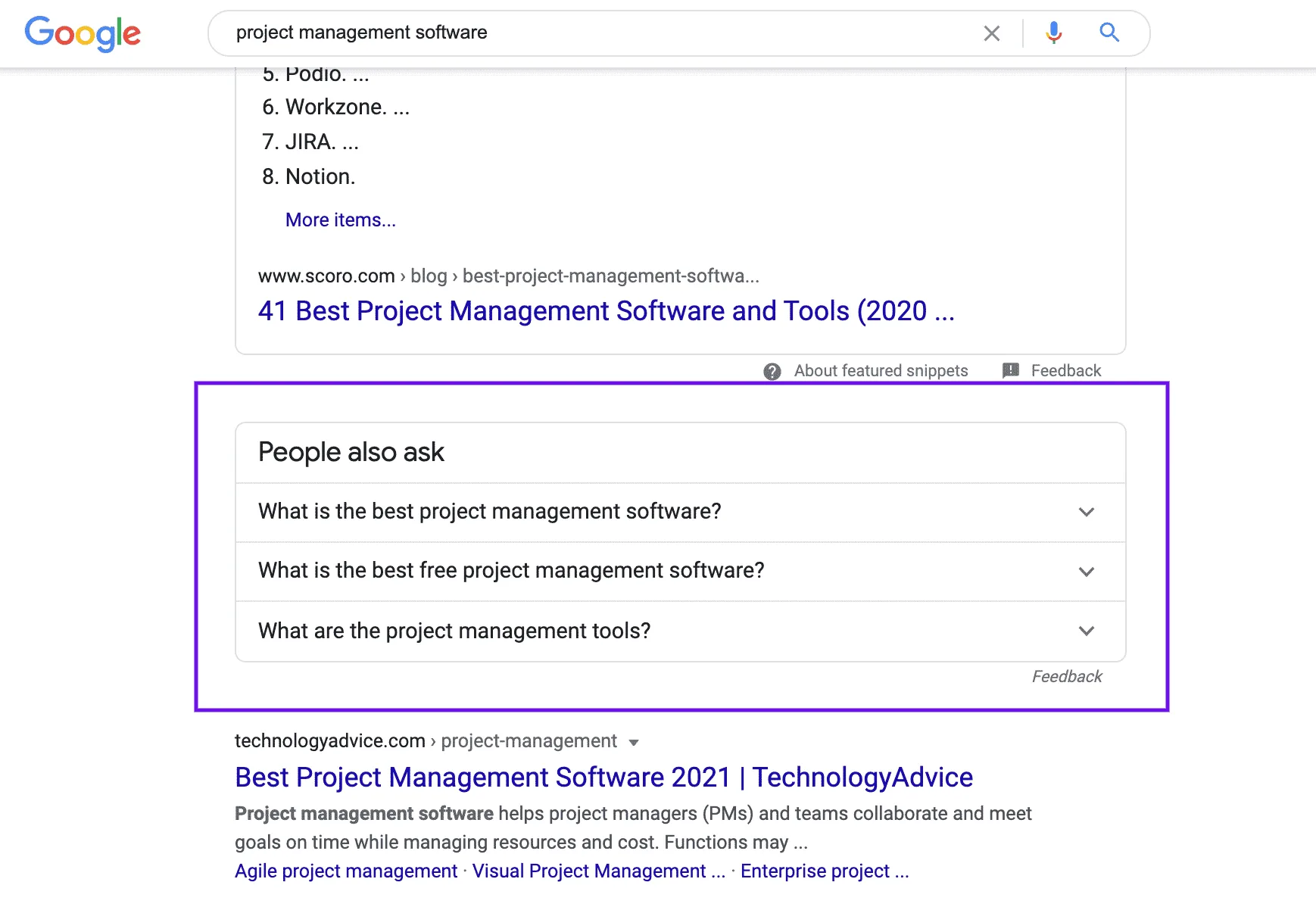Image resolution: width=1316 pixels, height=907 pixels.
Task: Click italic Feedback below People also ask
Action: pyautogui.click(x=1067, y=676)
